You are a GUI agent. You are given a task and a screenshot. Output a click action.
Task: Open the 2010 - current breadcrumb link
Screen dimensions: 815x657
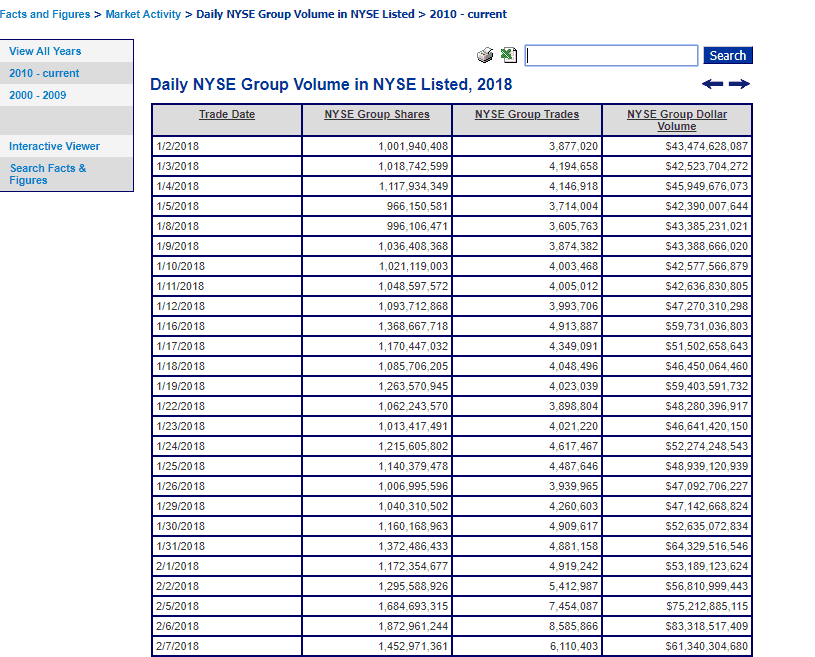point(468,14)
